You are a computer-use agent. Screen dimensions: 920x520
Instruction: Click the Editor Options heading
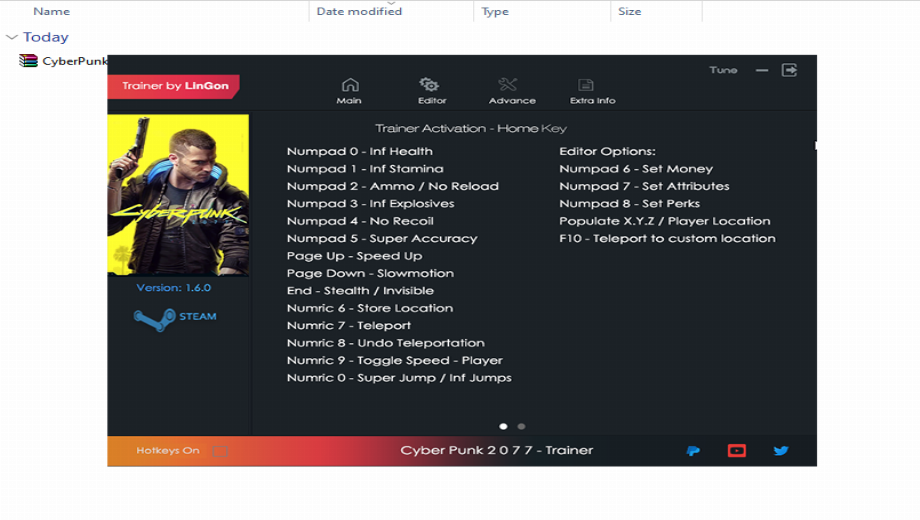[607, 151]
